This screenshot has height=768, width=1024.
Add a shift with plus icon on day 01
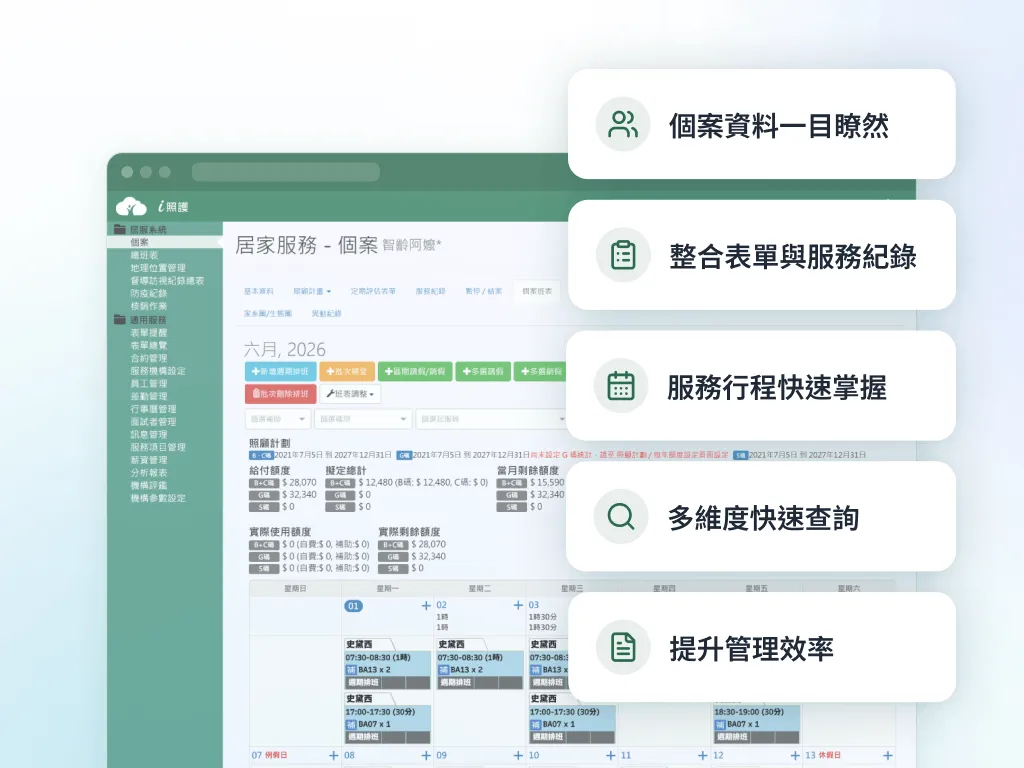[426, 605]
